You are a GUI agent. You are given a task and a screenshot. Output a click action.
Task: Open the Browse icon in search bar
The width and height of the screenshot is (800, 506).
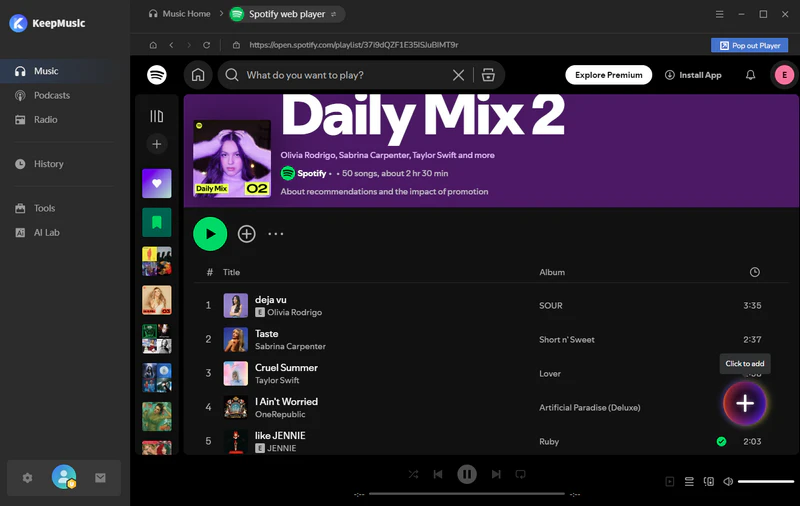click(x=488, y=75)
